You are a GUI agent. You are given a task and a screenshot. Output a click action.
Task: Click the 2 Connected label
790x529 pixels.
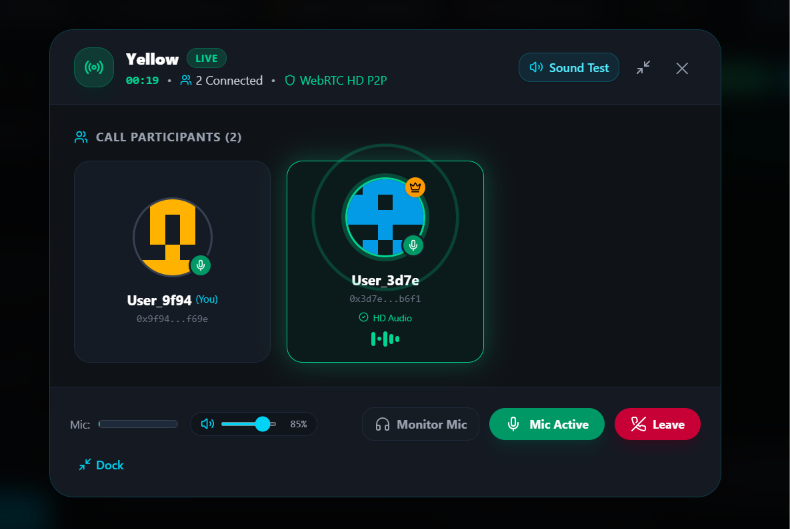pyautogui.click(x=229, y=81)
